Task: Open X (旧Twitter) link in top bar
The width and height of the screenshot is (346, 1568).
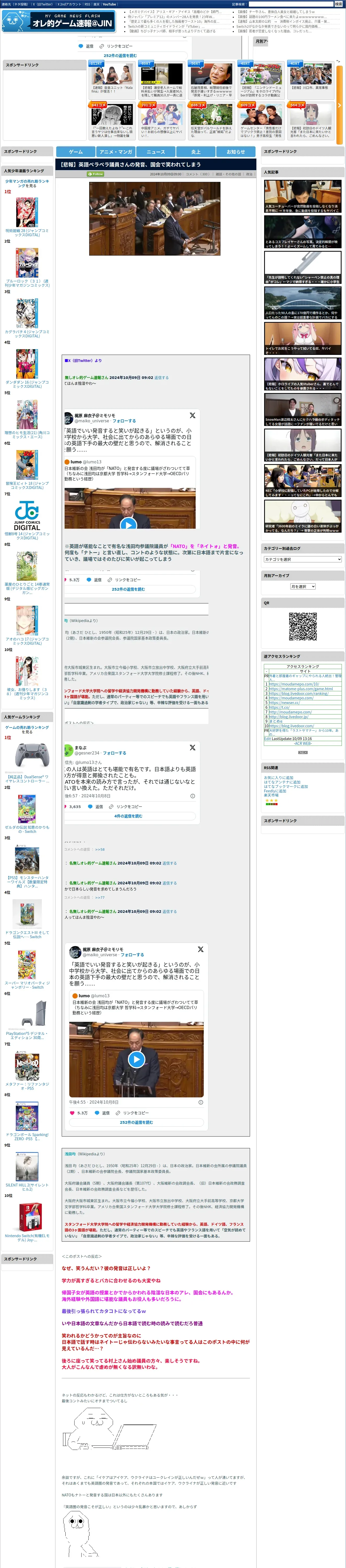Action: [43, 4]
